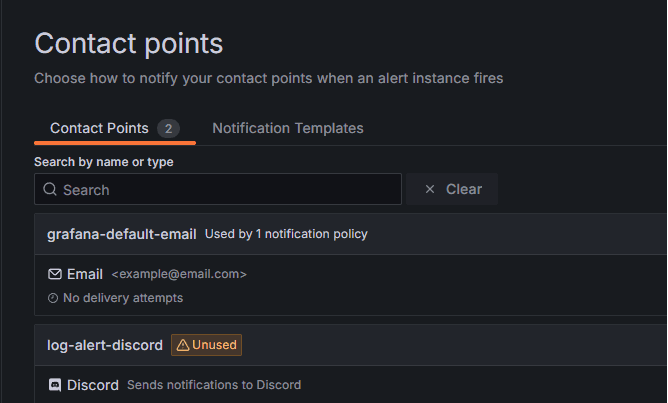Screen dimensions: 668x403
Task: Select the grafana-default-email contact point name
Action: tap(121, 234)
